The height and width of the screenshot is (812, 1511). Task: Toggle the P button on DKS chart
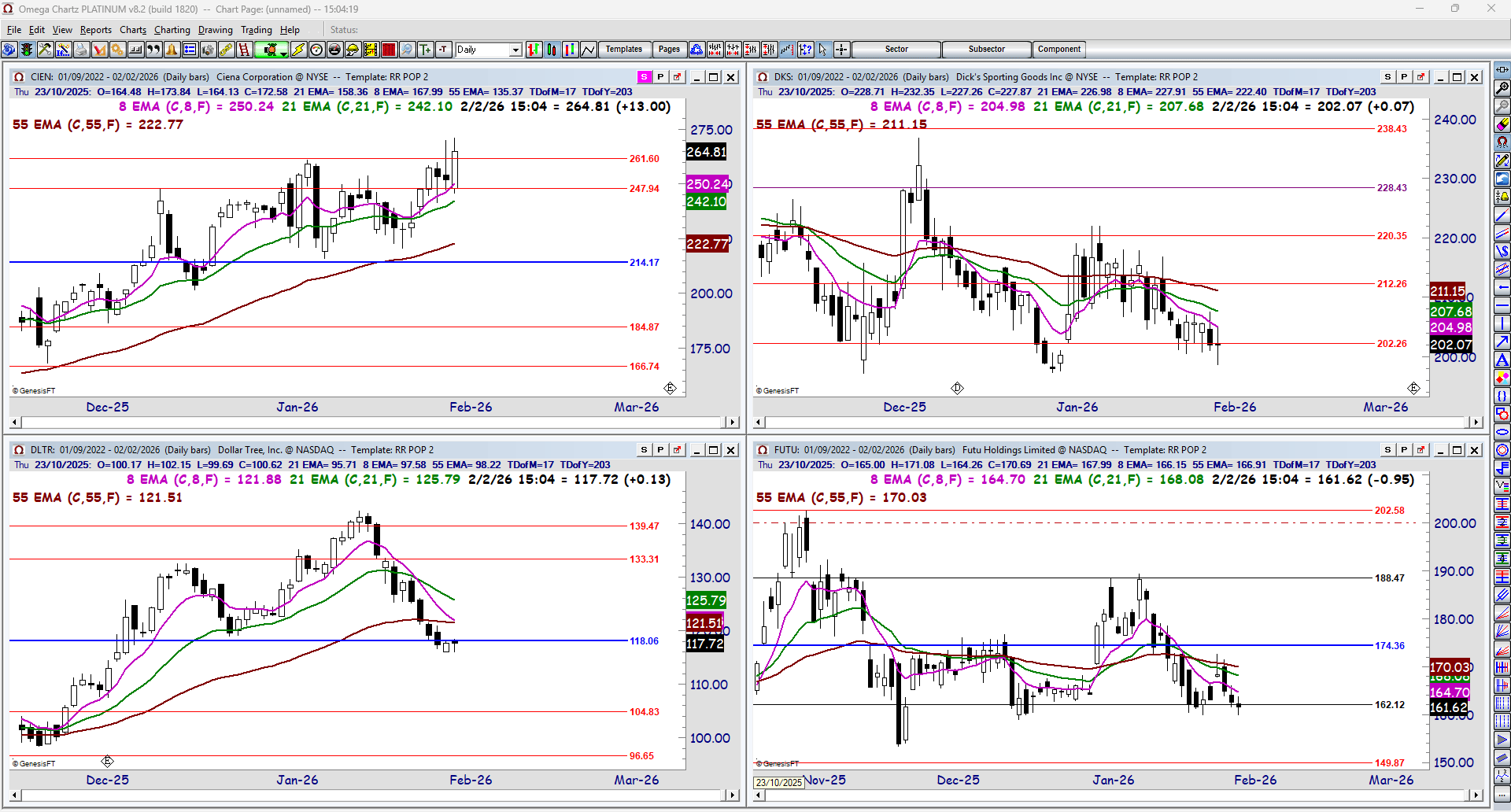(x=1404, y=77)
